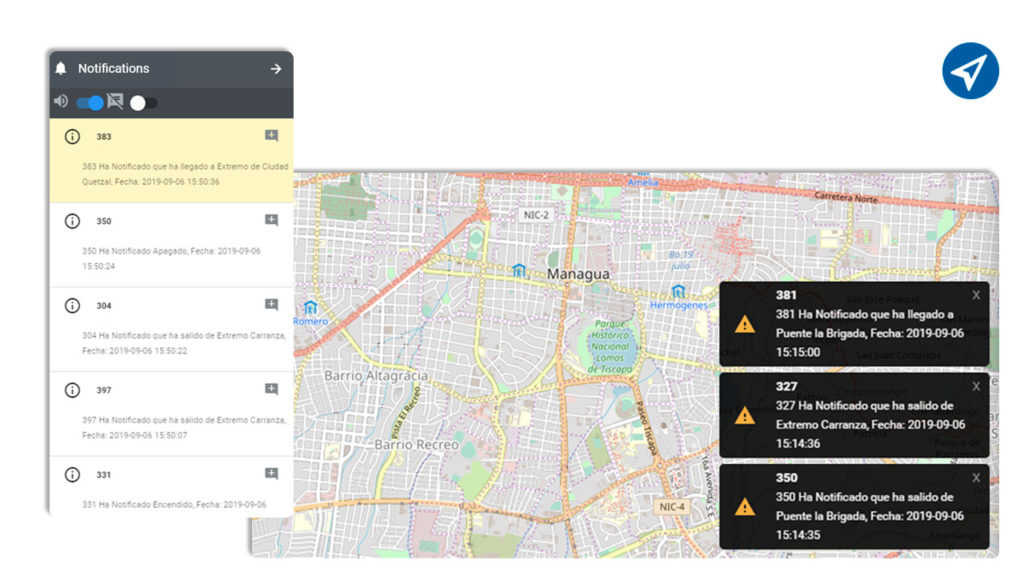Screen dimensions: 1024x576
Task: Click the 381 Puente la Brigada alert message
Action: [869, 333]
